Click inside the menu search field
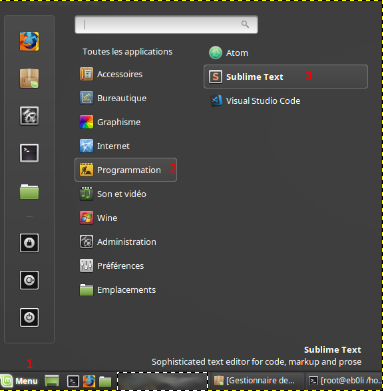 click(166, 24)
